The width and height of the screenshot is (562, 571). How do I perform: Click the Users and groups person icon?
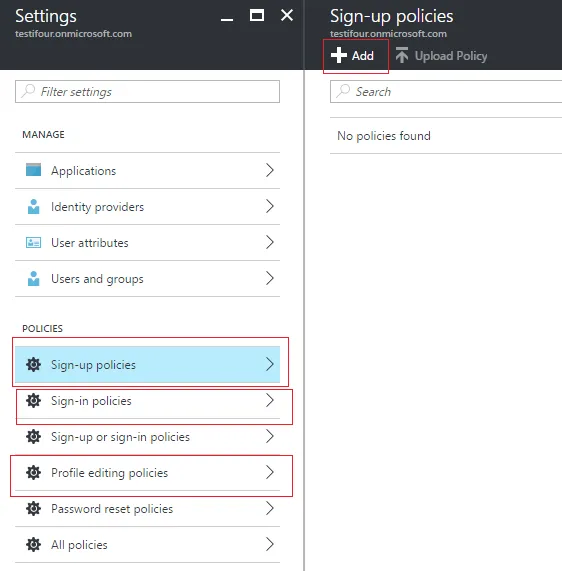tap(34, 279)
